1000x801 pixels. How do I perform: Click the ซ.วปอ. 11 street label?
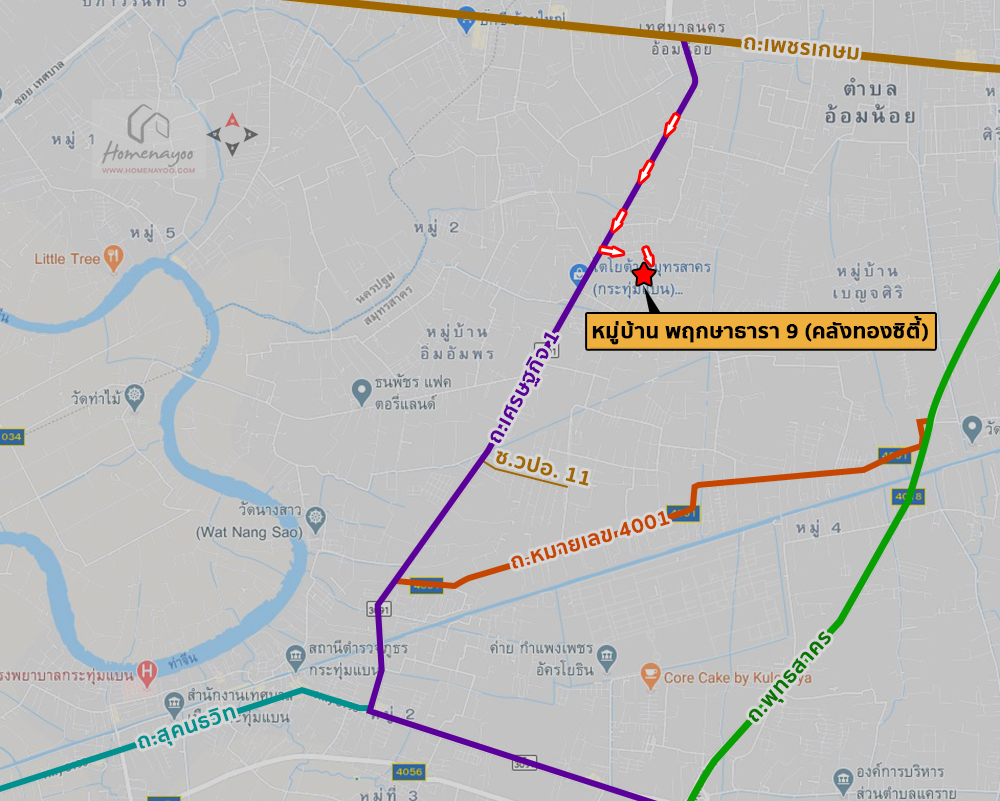tap(543, 467)
